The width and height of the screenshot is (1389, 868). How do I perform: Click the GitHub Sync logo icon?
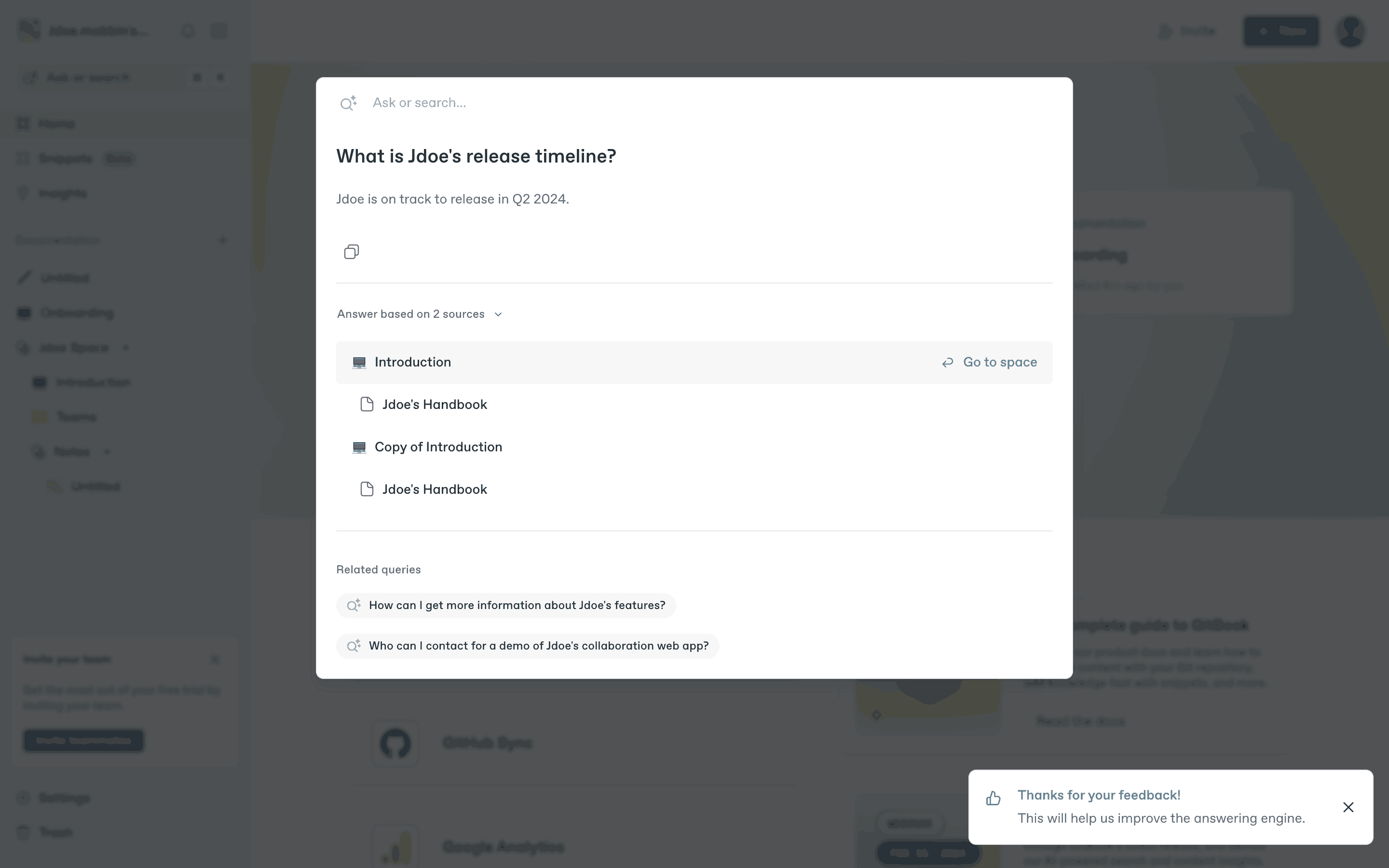click(395, 744)
